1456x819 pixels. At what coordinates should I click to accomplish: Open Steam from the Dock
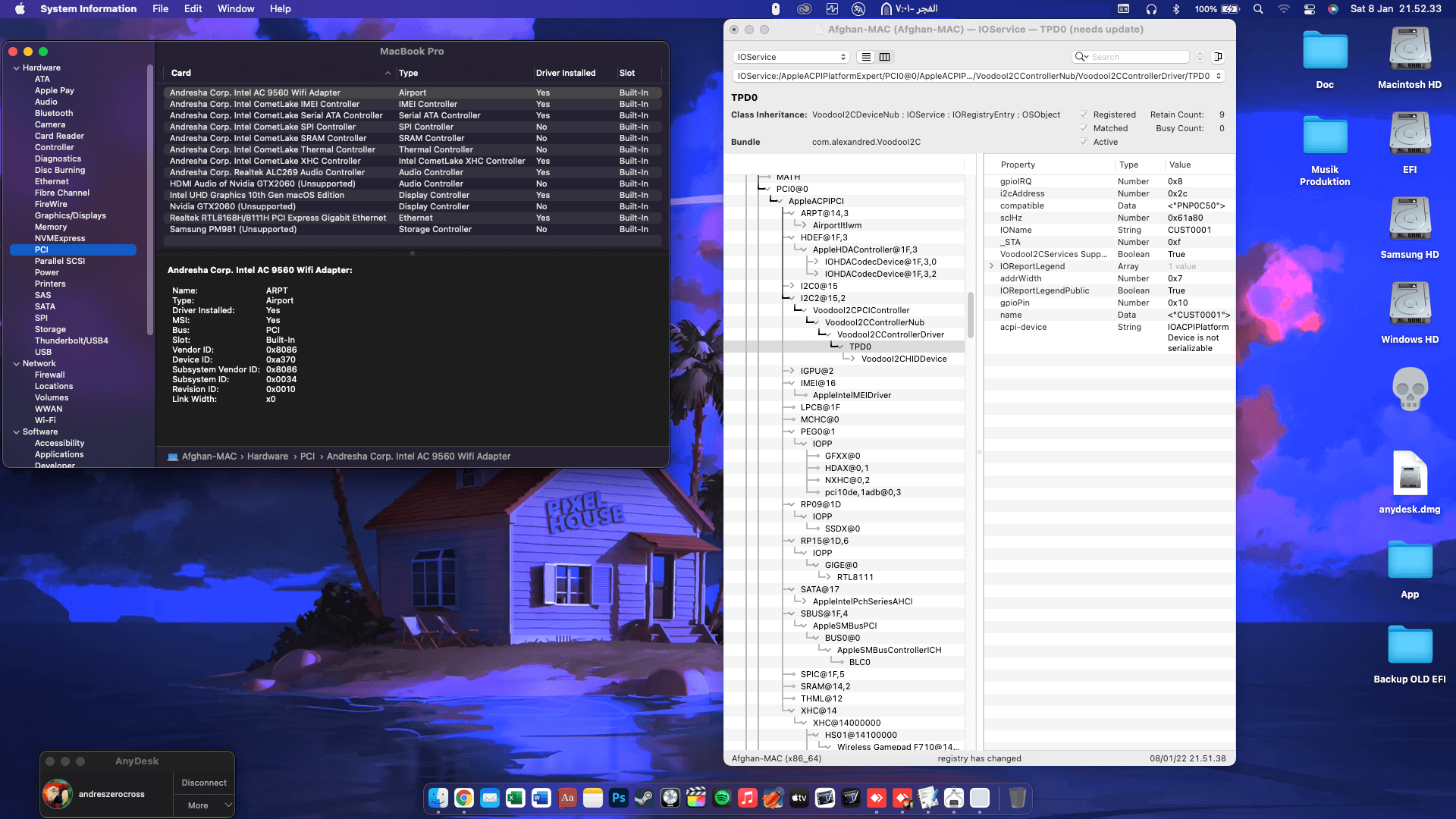[x=645, y=798]
